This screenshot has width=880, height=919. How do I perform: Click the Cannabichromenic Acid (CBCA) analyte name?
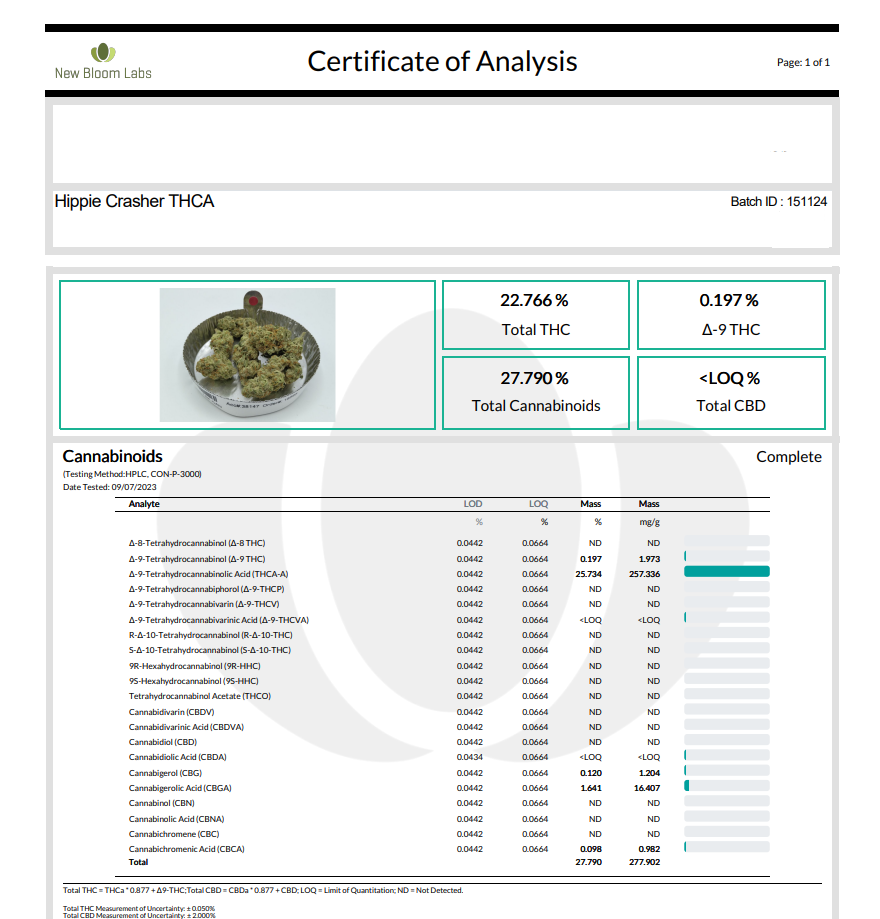point(186,849)
